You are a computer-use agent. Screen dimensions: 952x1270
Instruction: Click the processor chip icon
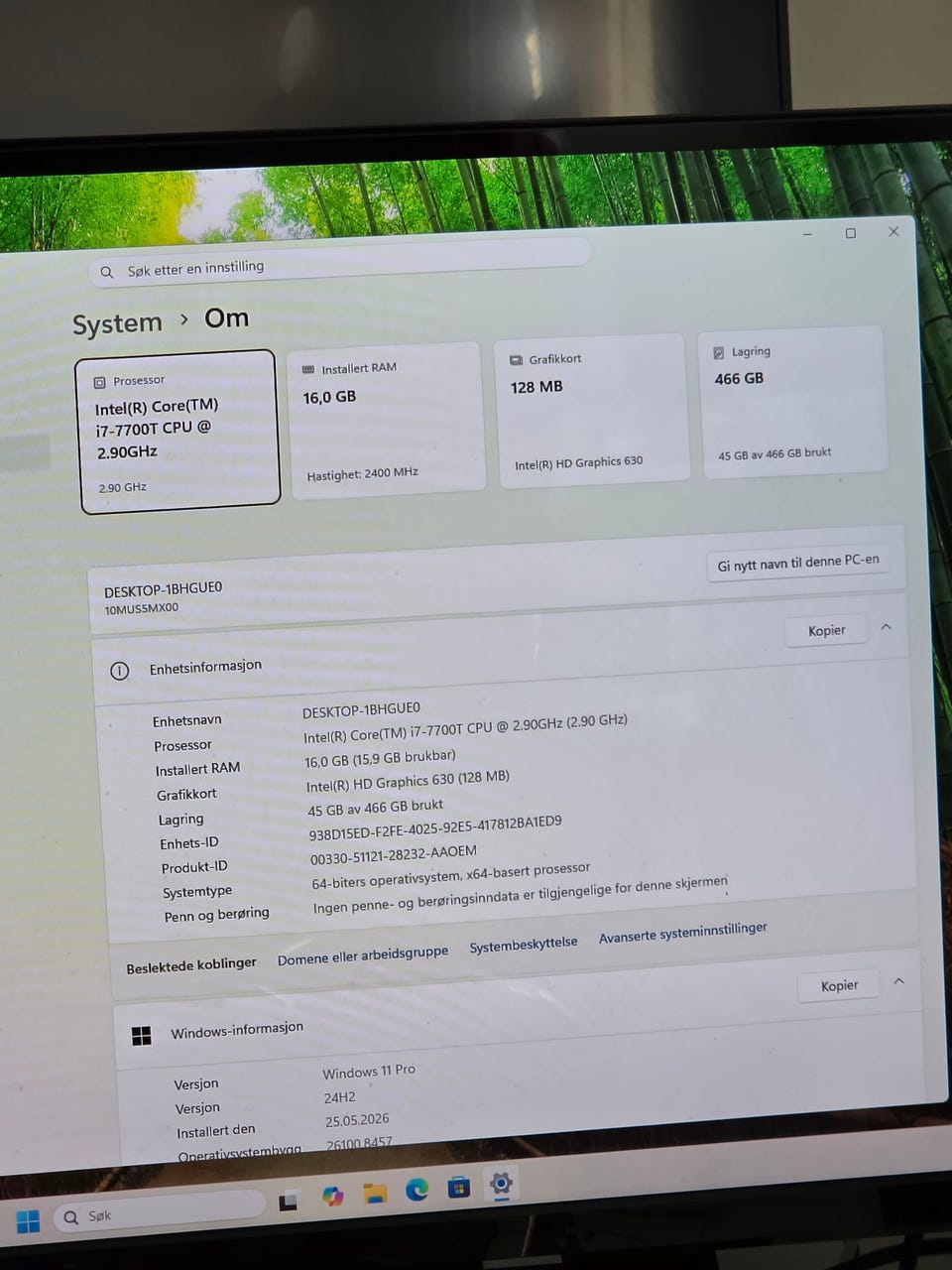click(x=99, y=382)
